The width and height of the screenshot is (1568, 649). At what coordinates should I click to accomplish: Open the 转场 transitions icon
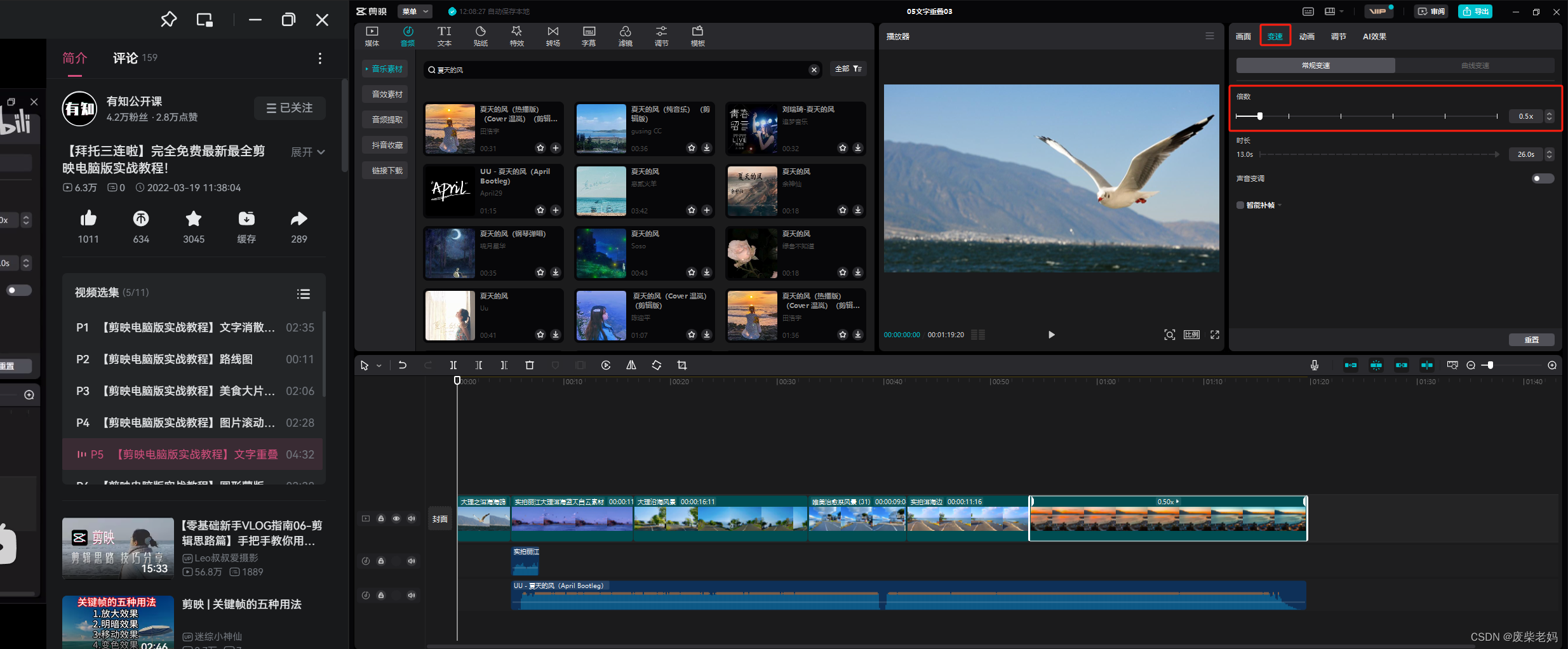click(553, 36)
